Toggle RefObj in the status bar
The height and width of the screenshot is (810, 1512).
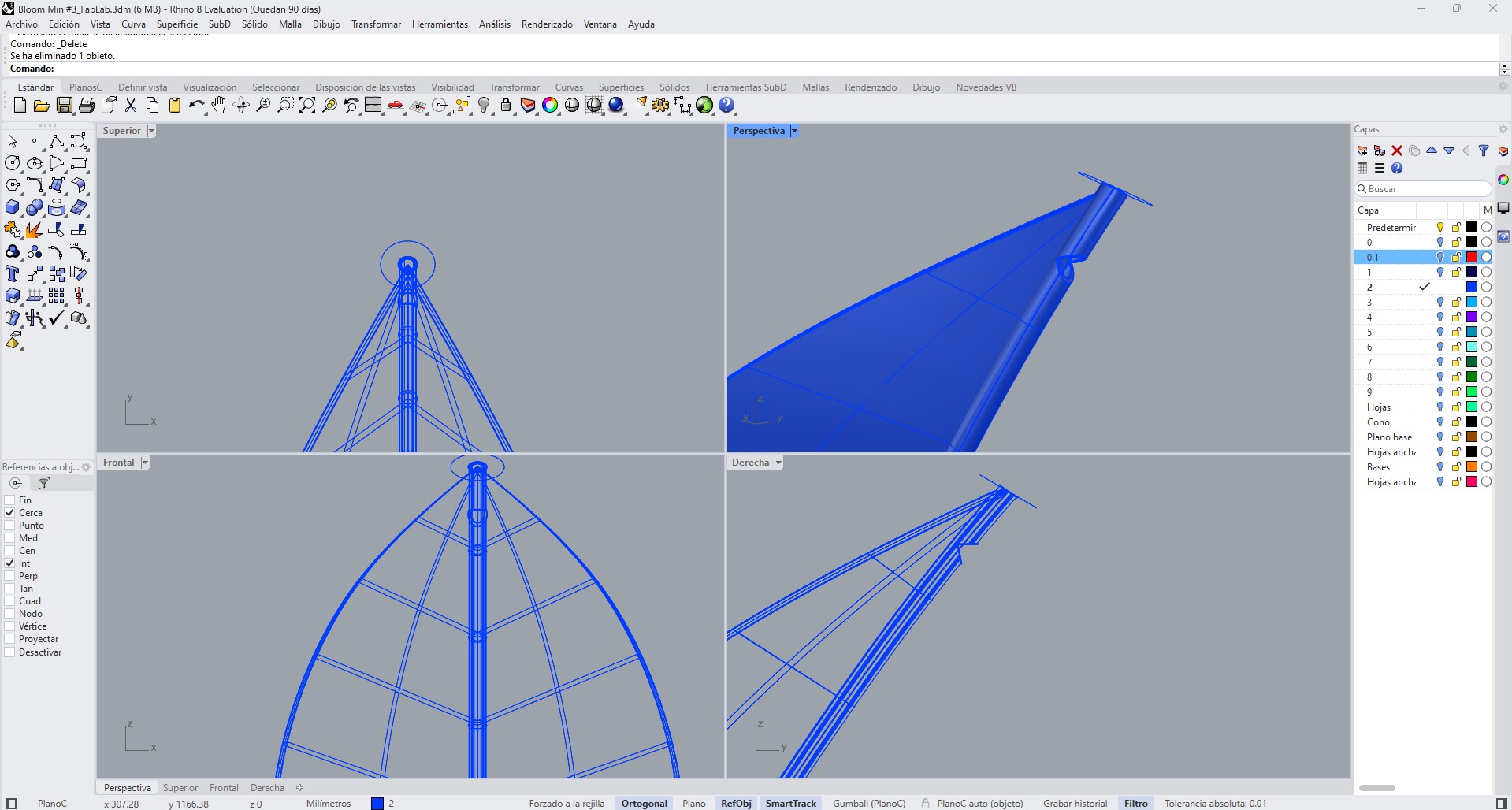[736, 804]
